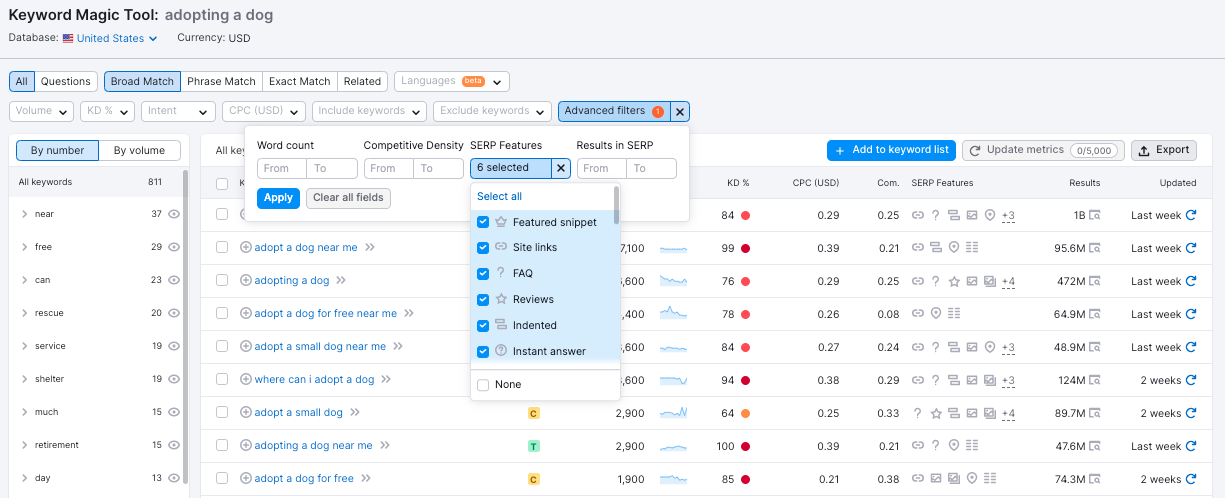Add 'adopt a dog for free' plus icon

click(x=246, y=479)
